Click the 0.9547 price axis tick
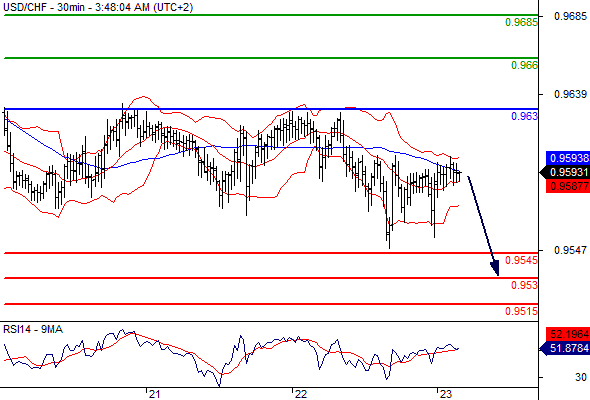590x400 pixels. point(570,250)
